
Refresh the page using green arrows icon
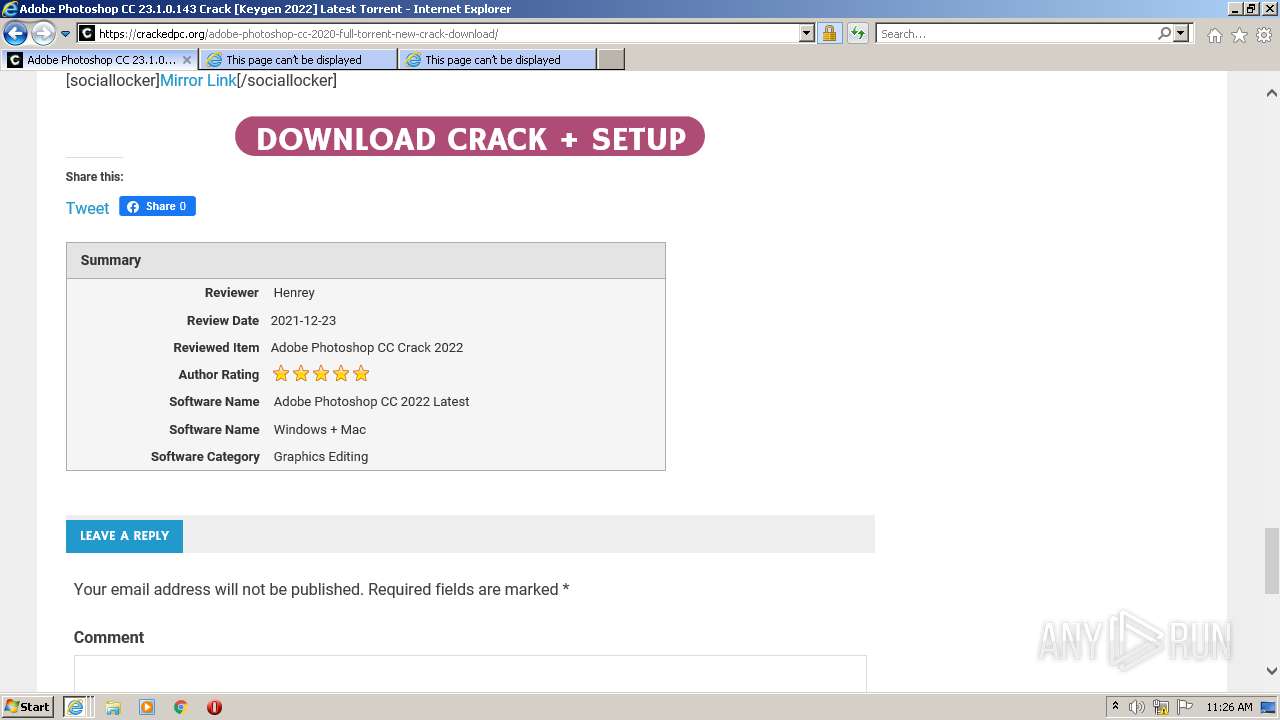858,33
